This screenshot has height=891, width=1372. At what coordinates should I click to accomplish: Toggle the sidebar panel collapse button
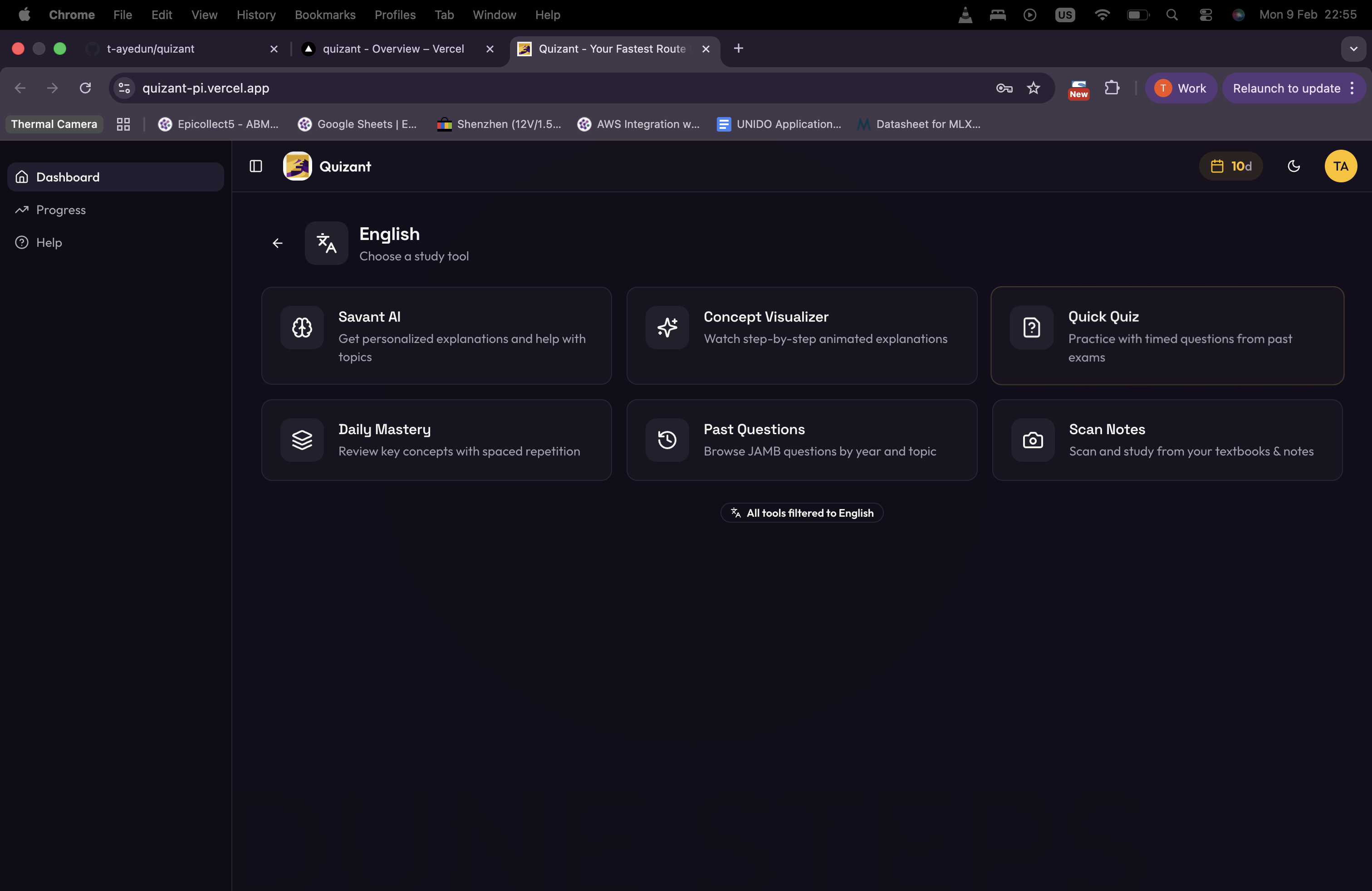tap(255, 166)
